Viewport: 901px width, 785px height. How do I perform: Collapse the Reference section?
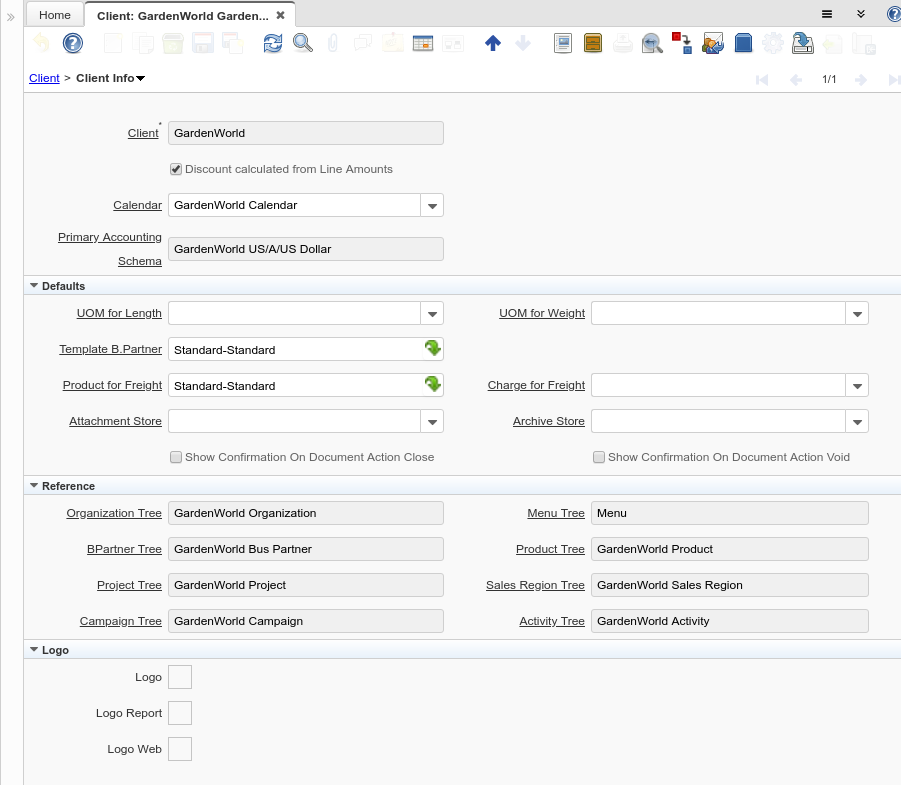[x=34, y=486]
